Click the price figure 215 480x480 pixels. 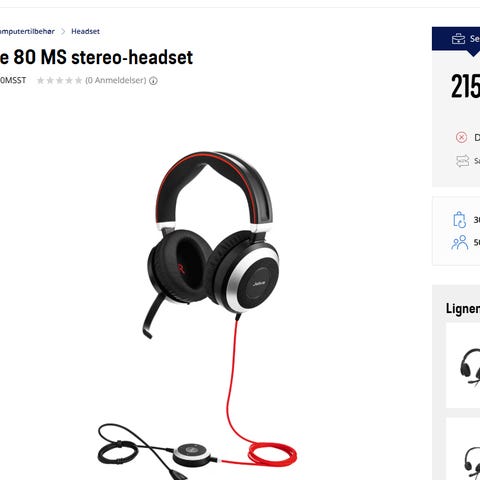coord(465,86)
